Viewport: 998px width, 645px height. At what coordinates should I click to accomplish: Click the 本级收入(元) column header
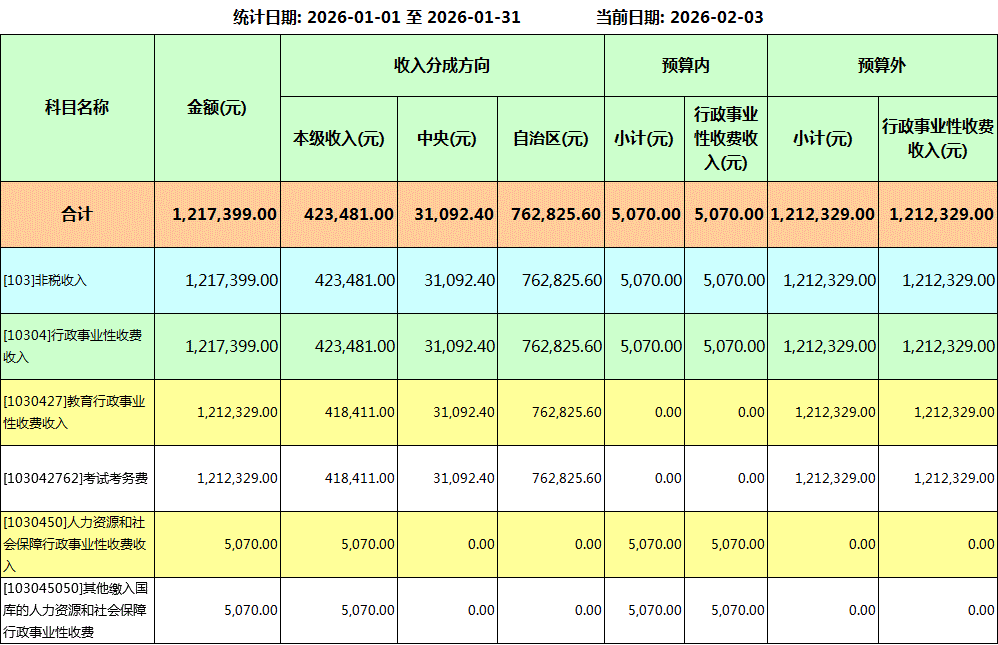339,139
